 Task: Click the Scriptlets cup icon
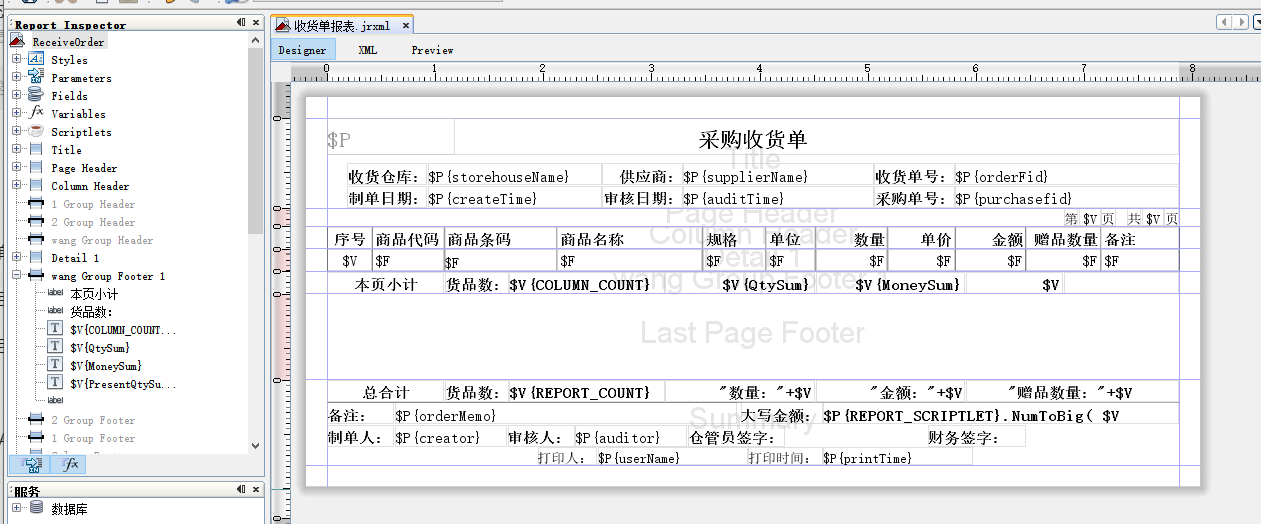pyautogui.click(x=35, y=132)
